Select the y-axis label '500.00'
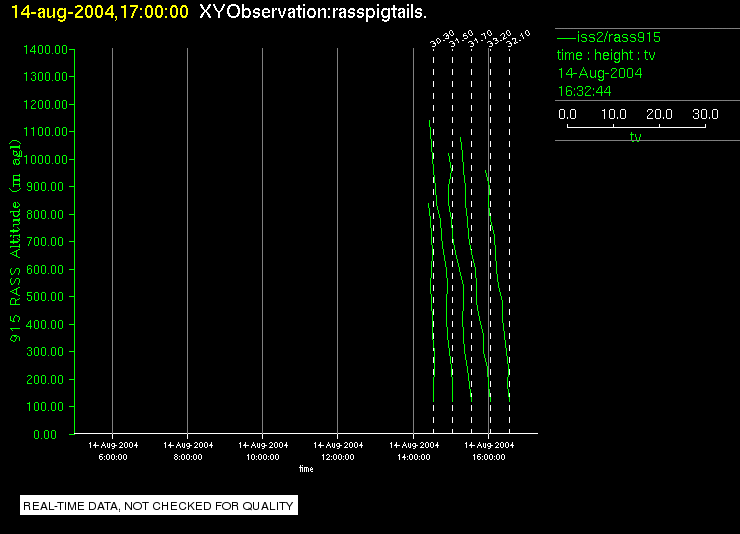The width and height of the screenshot is (740, 534). (x=45, y=297)
